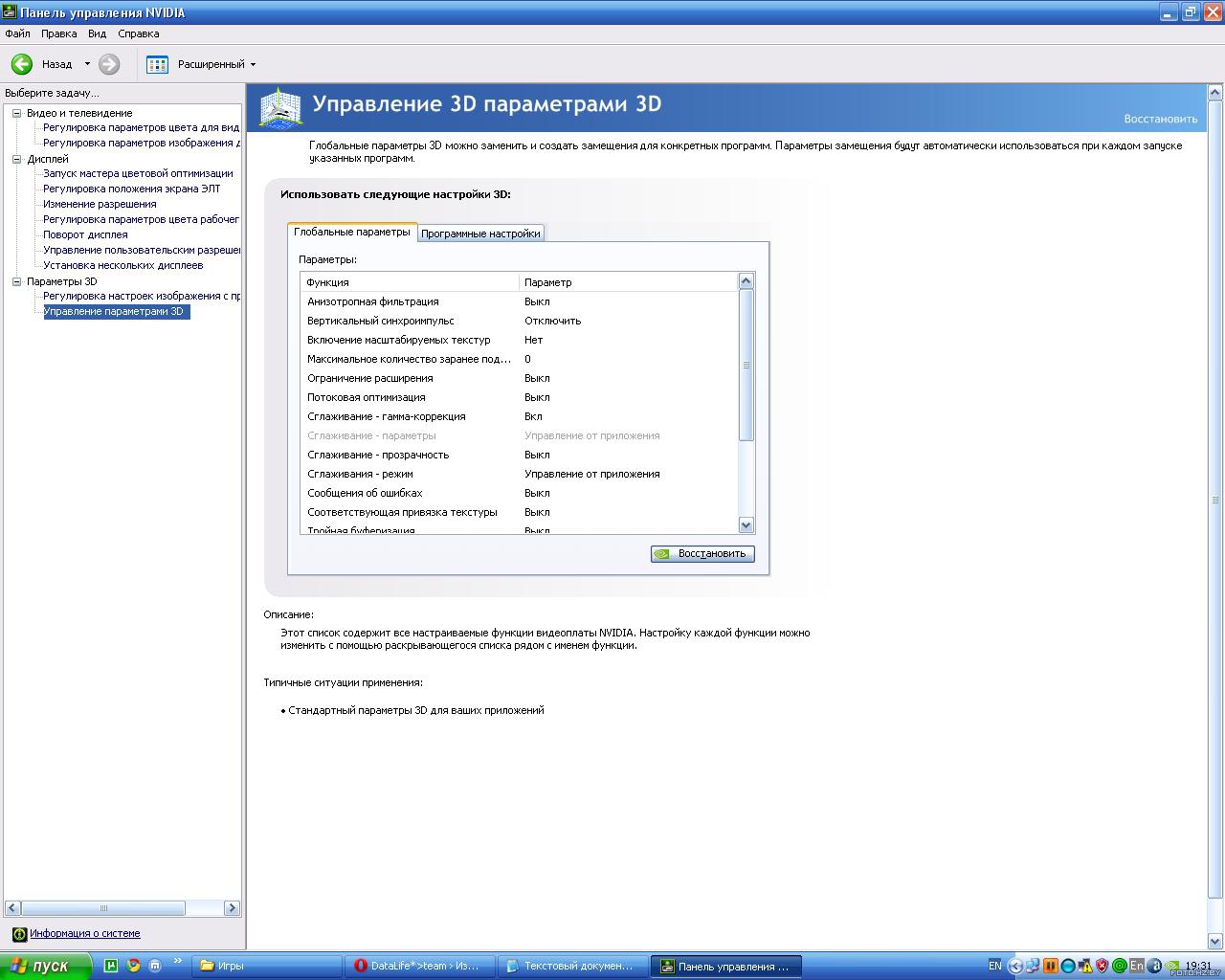
Task: Open the Правка menu
Action: pos(58,33)
